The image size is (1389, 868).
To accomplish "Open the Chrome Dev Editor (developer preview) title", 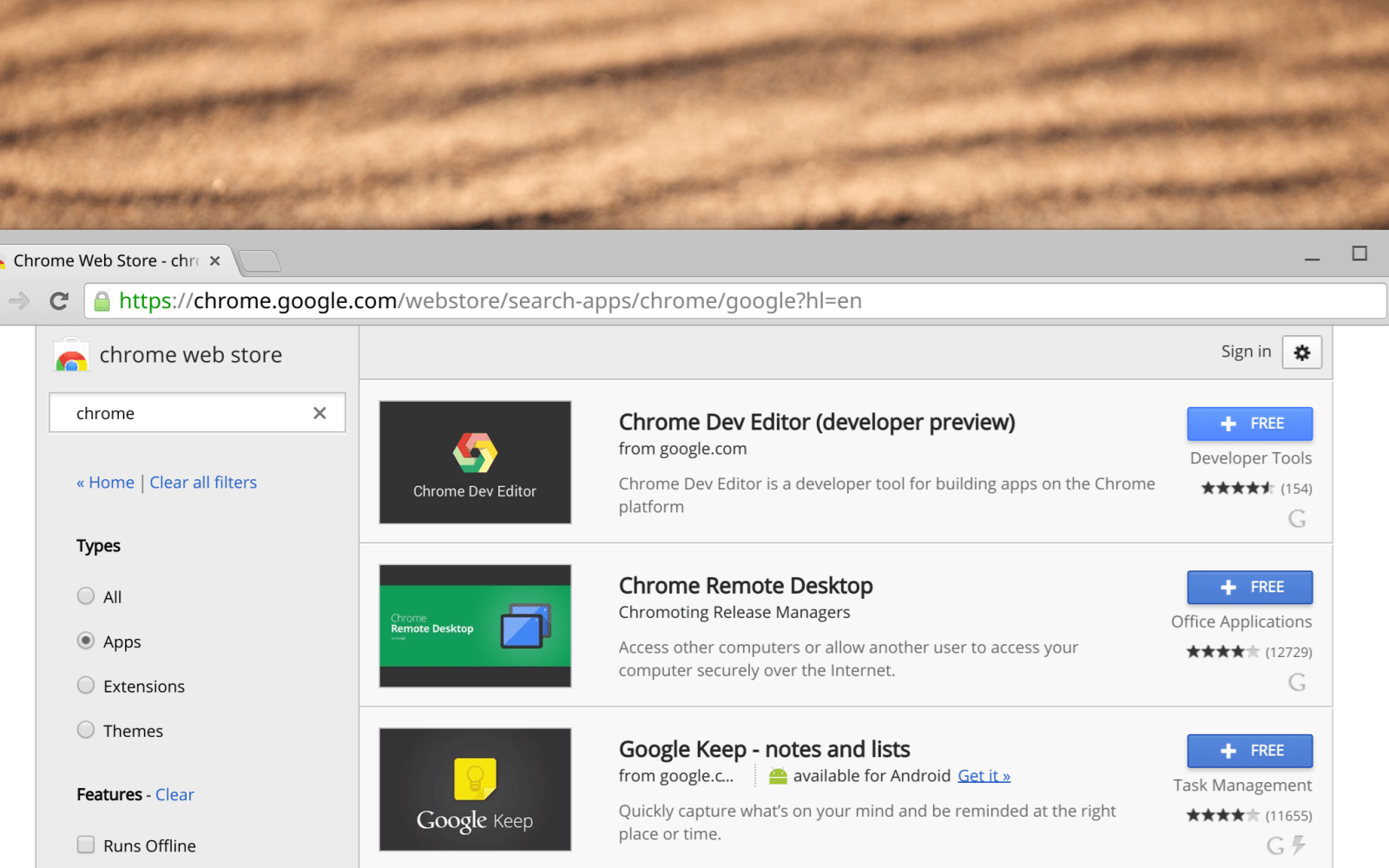I will 817,422.
